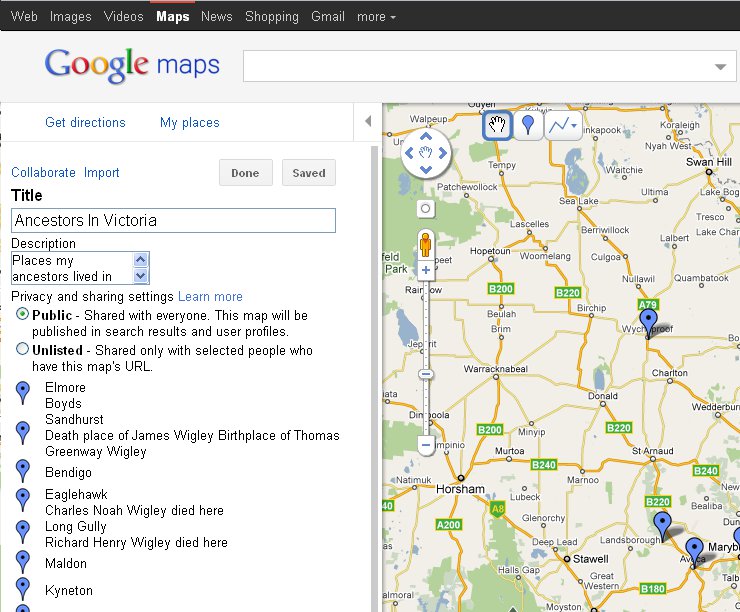Go to Videos in top bar
This screenshot has height=612, width=740.
click(x=124, y=16)
